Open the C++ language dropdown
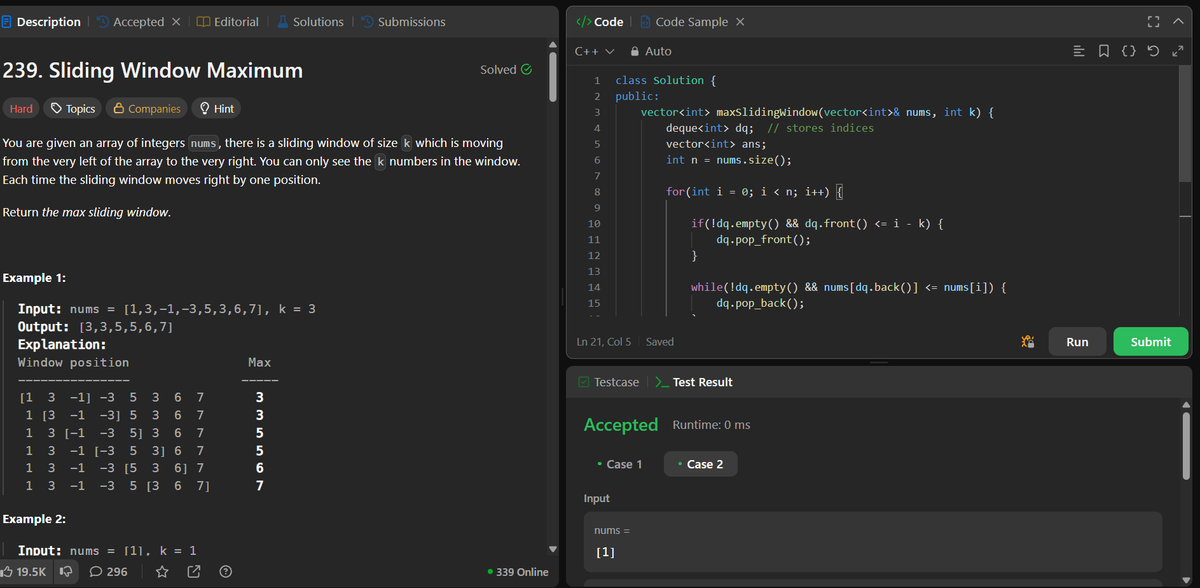This screenshot has height=588, width=1200. (594, 51)
